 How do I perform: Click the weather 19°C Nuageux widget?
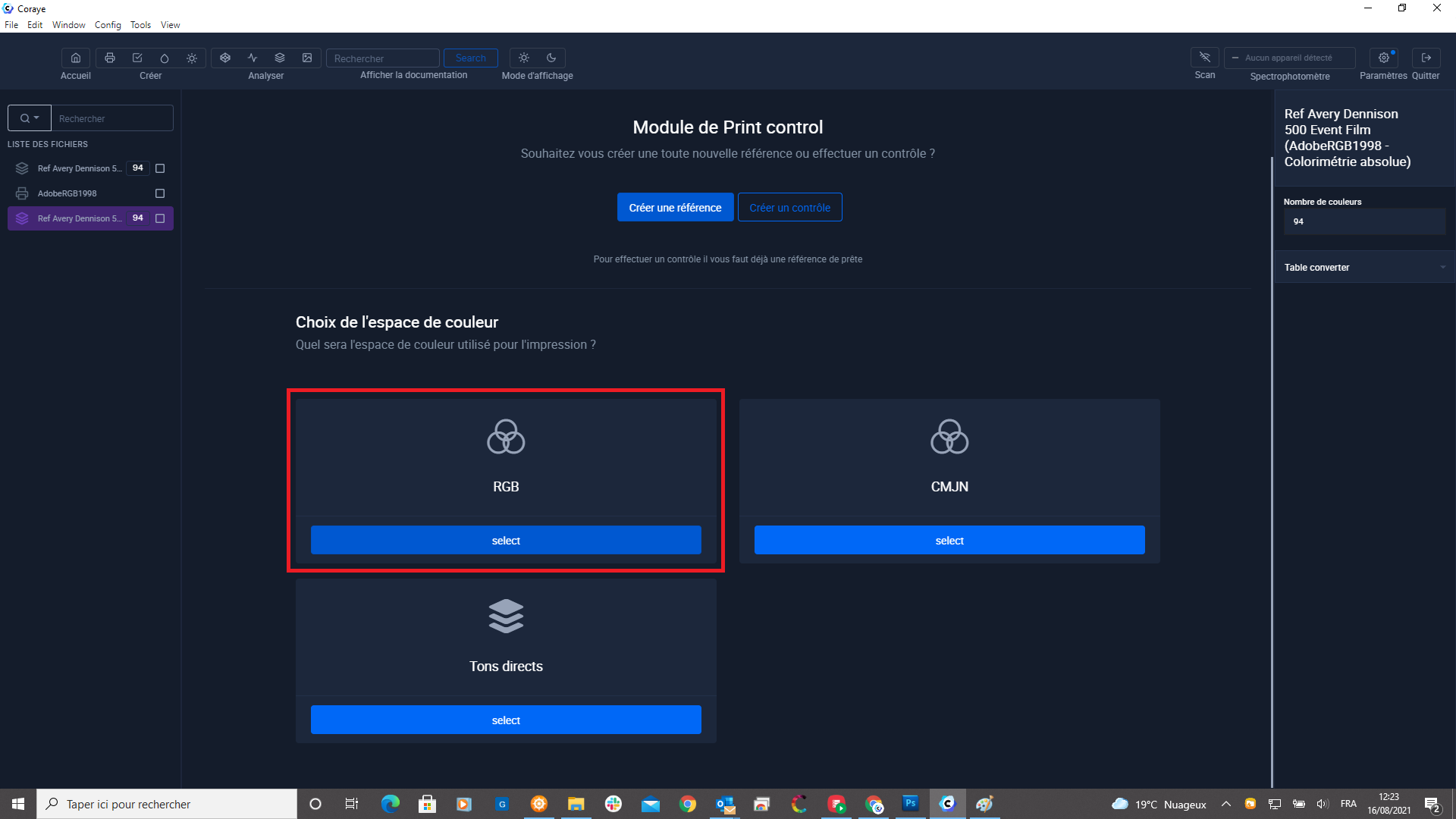(1159, 804)
